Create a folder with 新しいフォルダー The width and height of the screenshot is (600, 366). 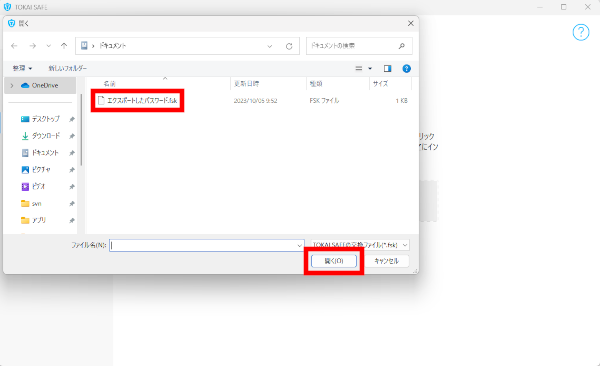pos(67,68)
